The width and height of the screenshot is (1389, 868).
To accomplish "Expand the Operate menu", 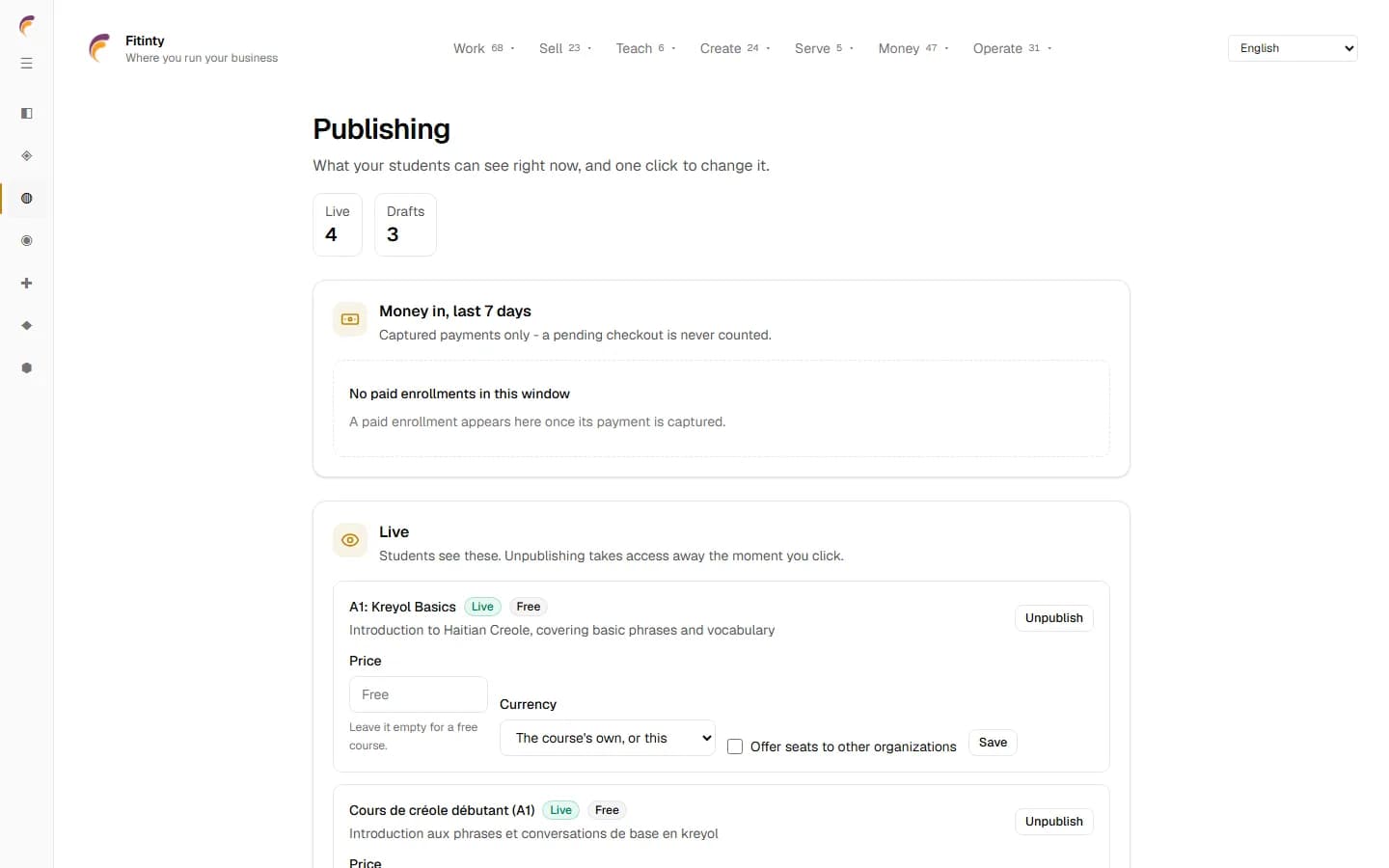I will [x=1012, y=48].
